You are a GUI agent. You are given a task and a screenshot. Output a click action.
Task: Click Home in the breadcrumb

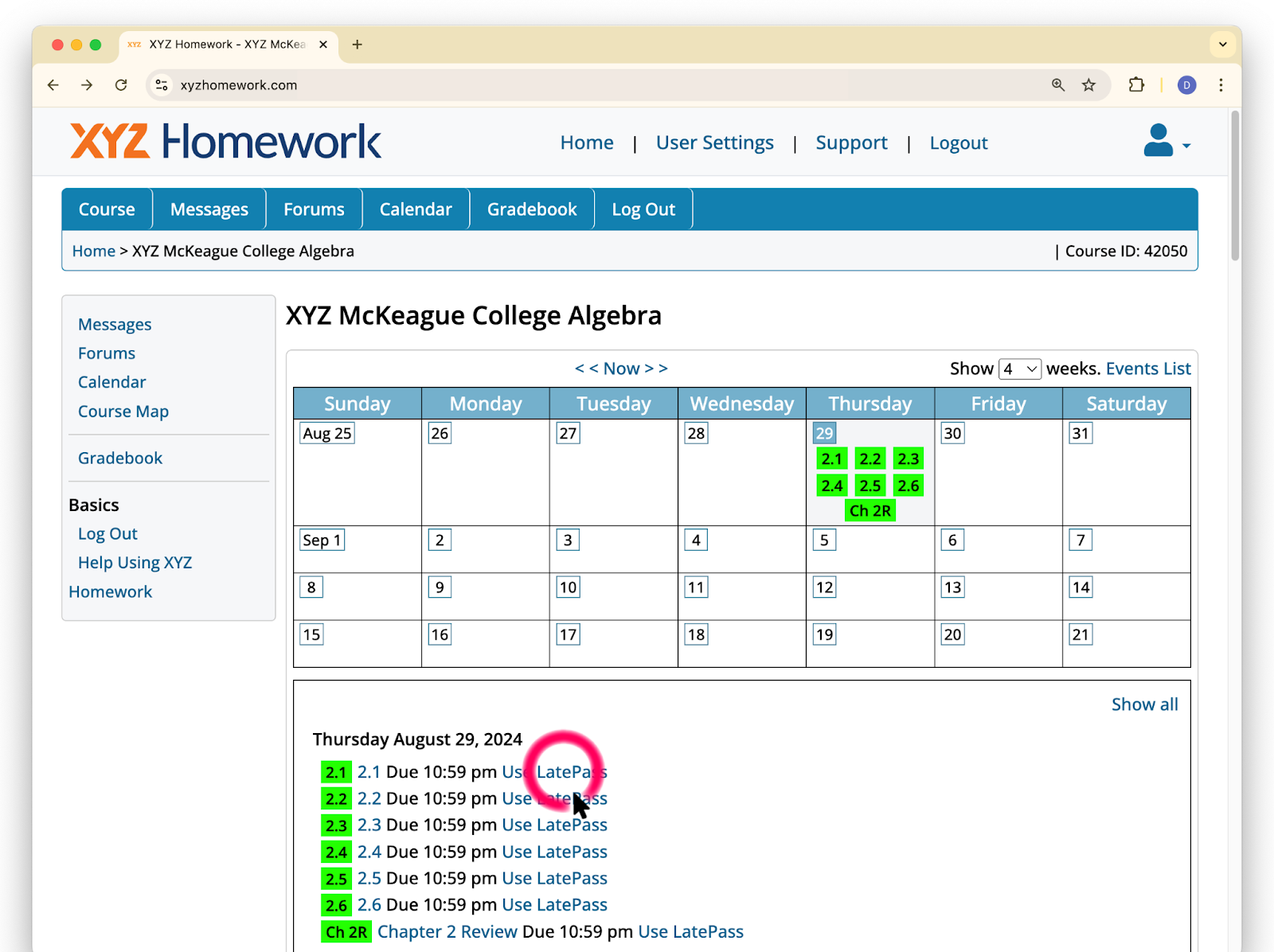pyautogui.click(x=94, y=252)
